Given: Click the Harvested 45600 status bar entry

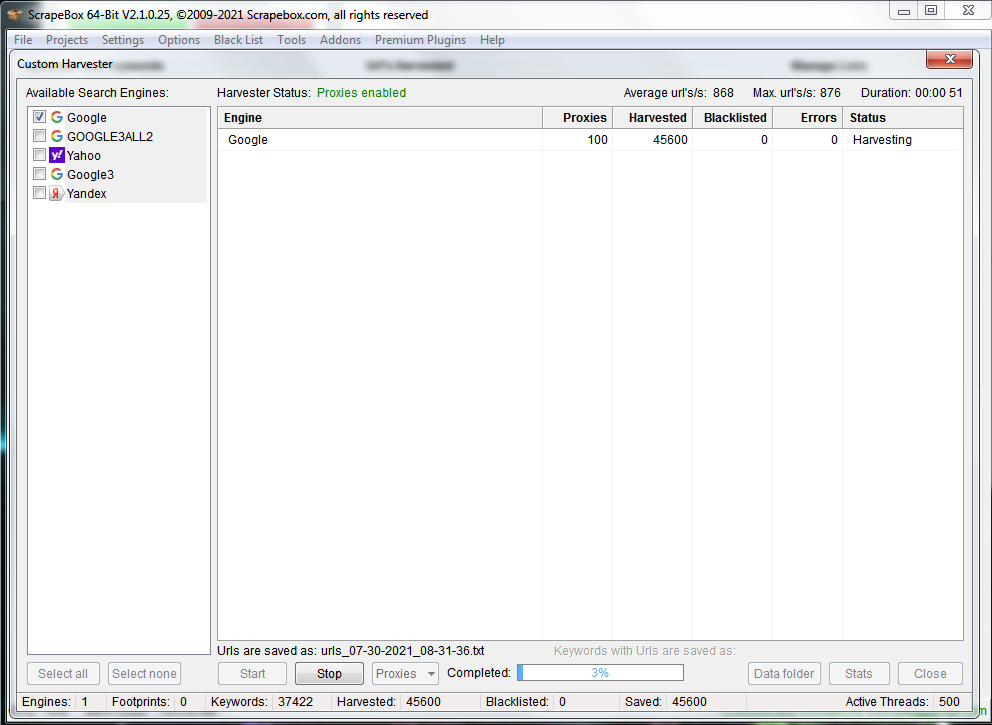Looking at the screenshot, I should tap(388, 702).
